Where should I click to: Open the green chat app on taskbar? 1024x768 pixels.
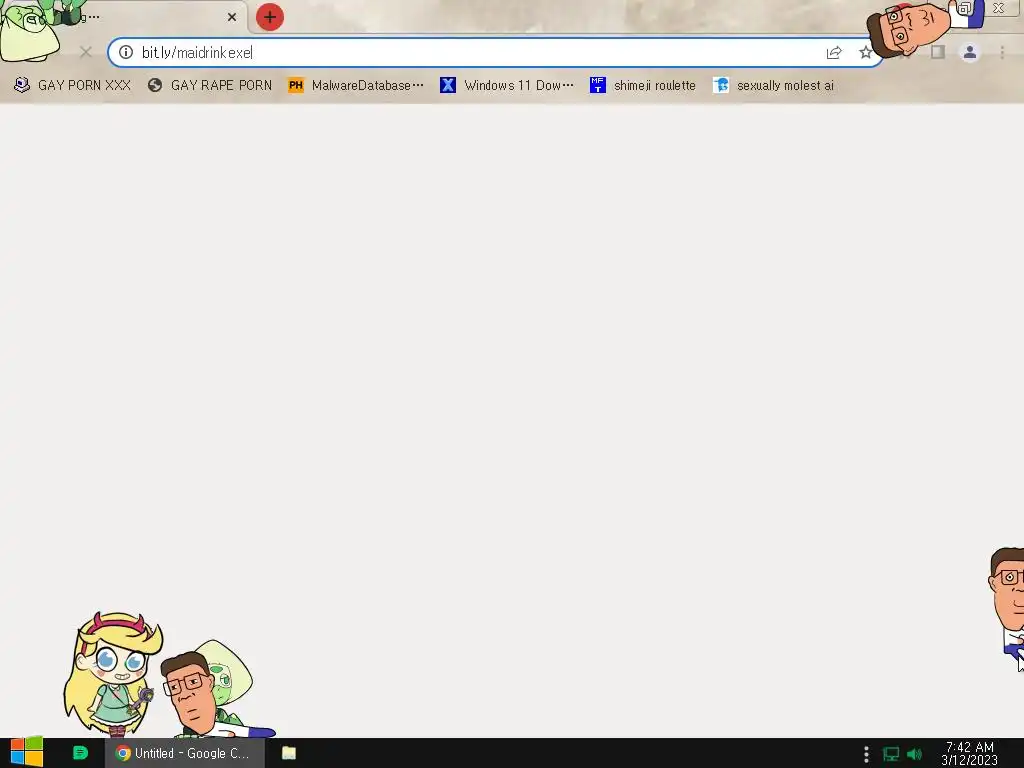pos(80,753)
